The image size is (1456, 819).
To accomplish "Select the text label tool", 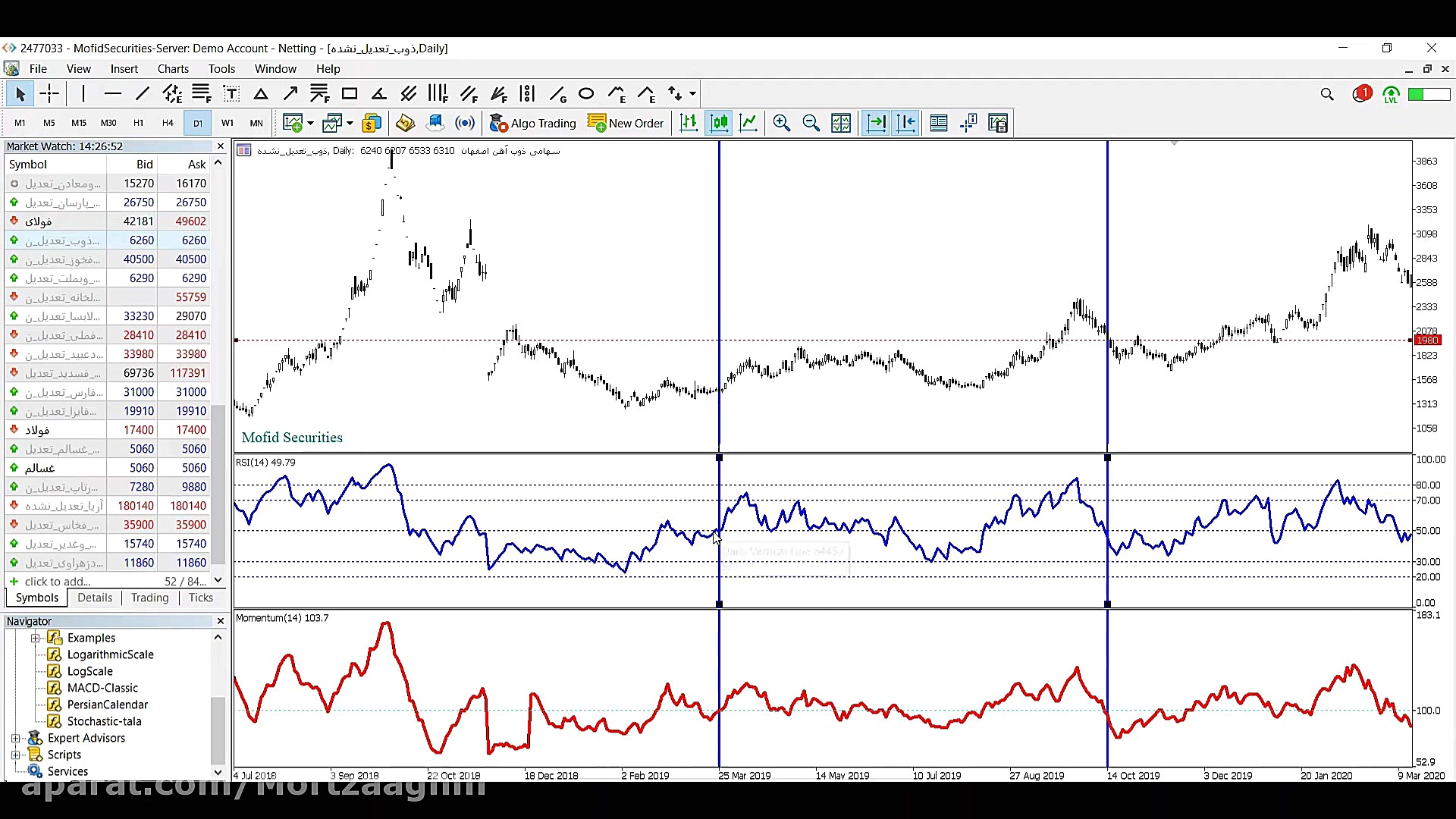I will click(x=231, y=94).
